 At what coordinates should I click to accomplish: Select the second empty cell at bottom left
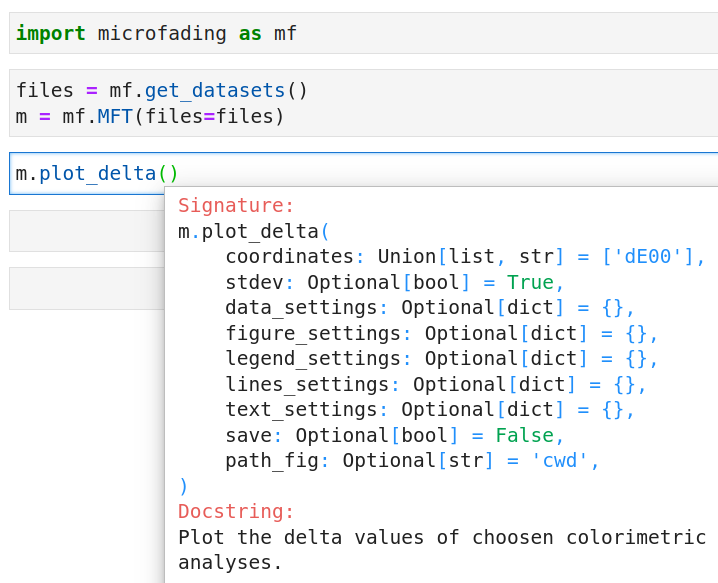point(85,288)
